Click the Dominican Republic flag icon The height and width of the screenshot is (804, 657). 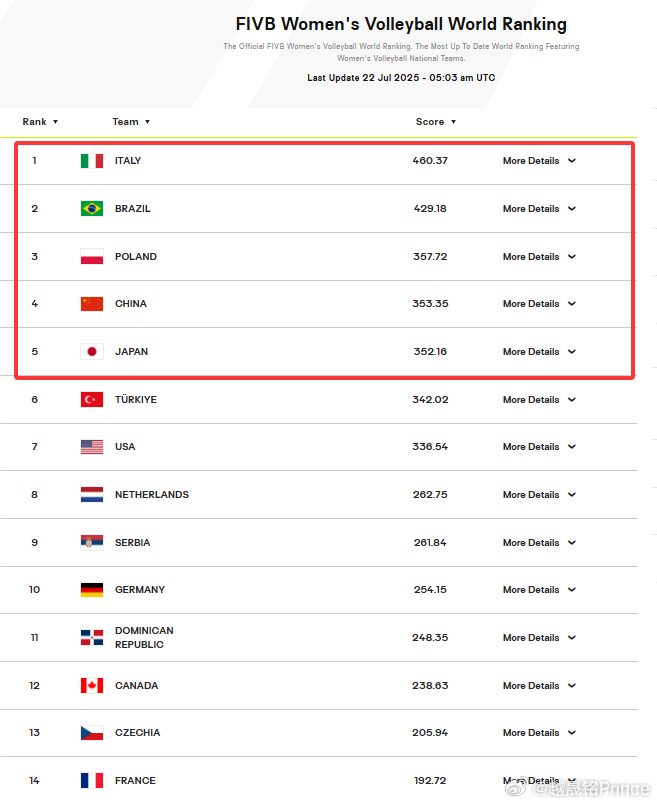coord(92,638)
